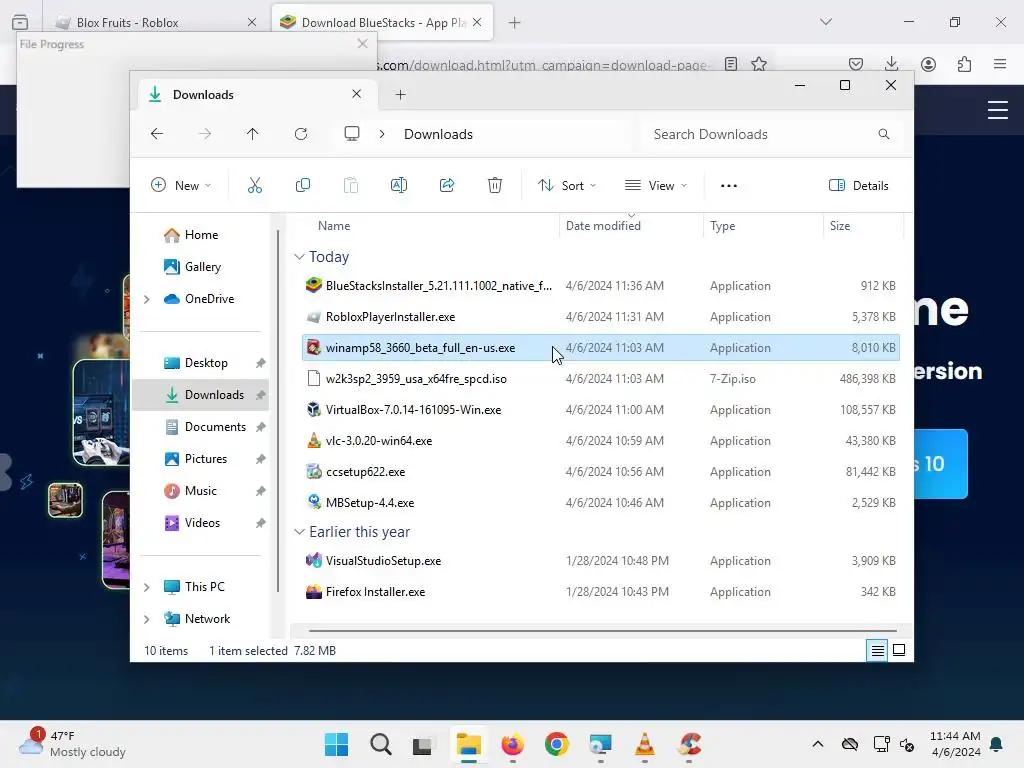Expand OneDrive in navigation pane
This screenshot has height=768, width=1024.
coord(147,299)
